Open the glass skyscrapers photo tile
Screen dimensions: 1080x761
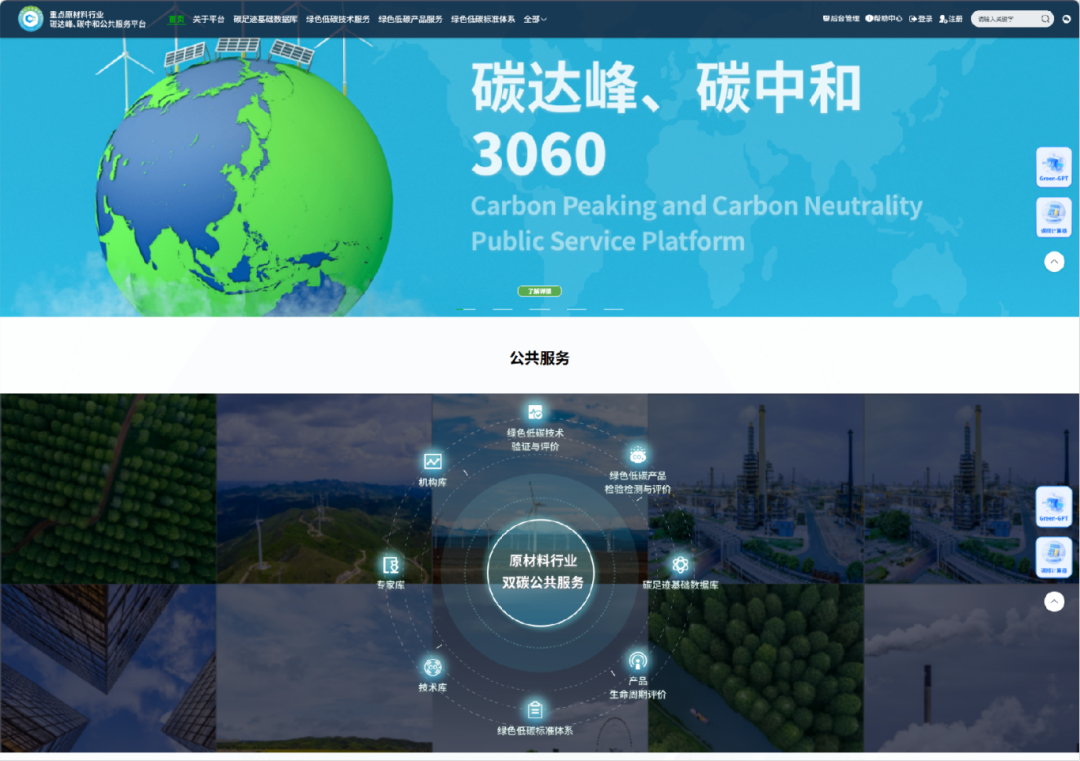(x=108, y=668)
